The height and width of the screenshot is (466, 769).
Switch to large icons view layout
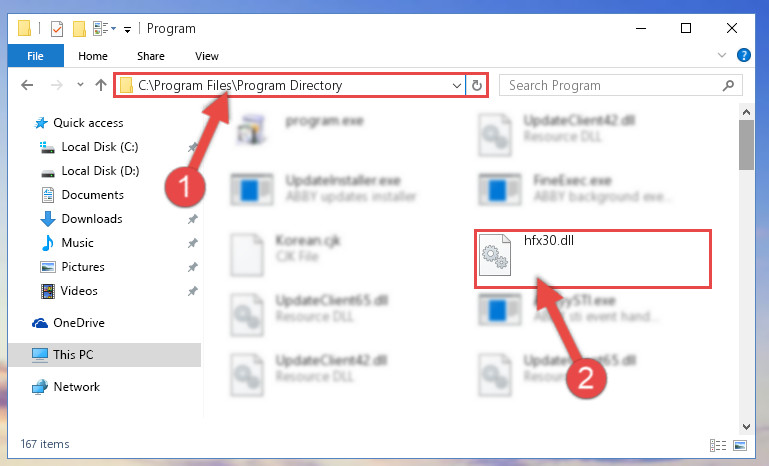tap(740, 445)
